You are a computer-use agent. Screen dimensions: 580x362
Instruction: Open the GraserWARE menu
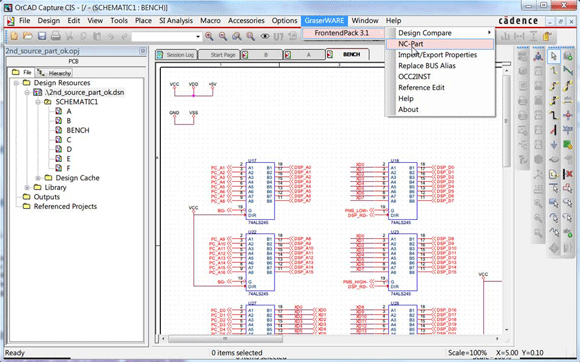tap(324, 21)
